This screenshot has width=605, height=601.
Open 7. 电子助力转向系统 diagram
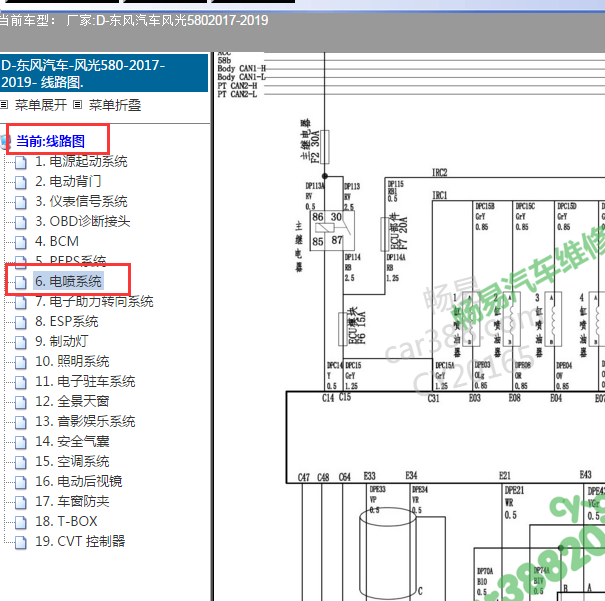pos(94,301)
